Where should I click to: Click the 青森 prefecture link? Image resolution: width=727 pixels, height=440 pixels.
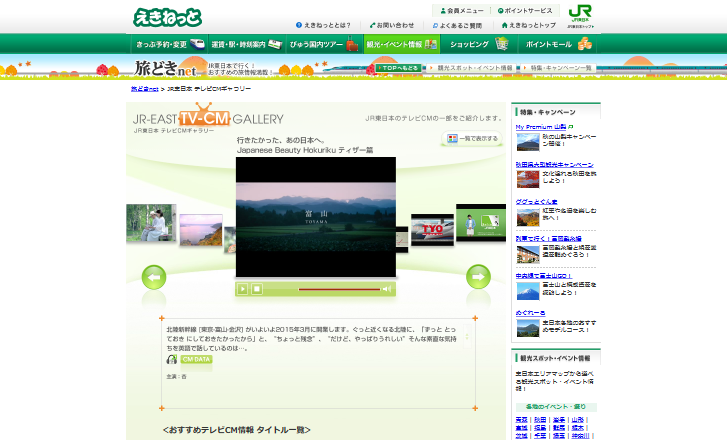click(x=521, y=420)
